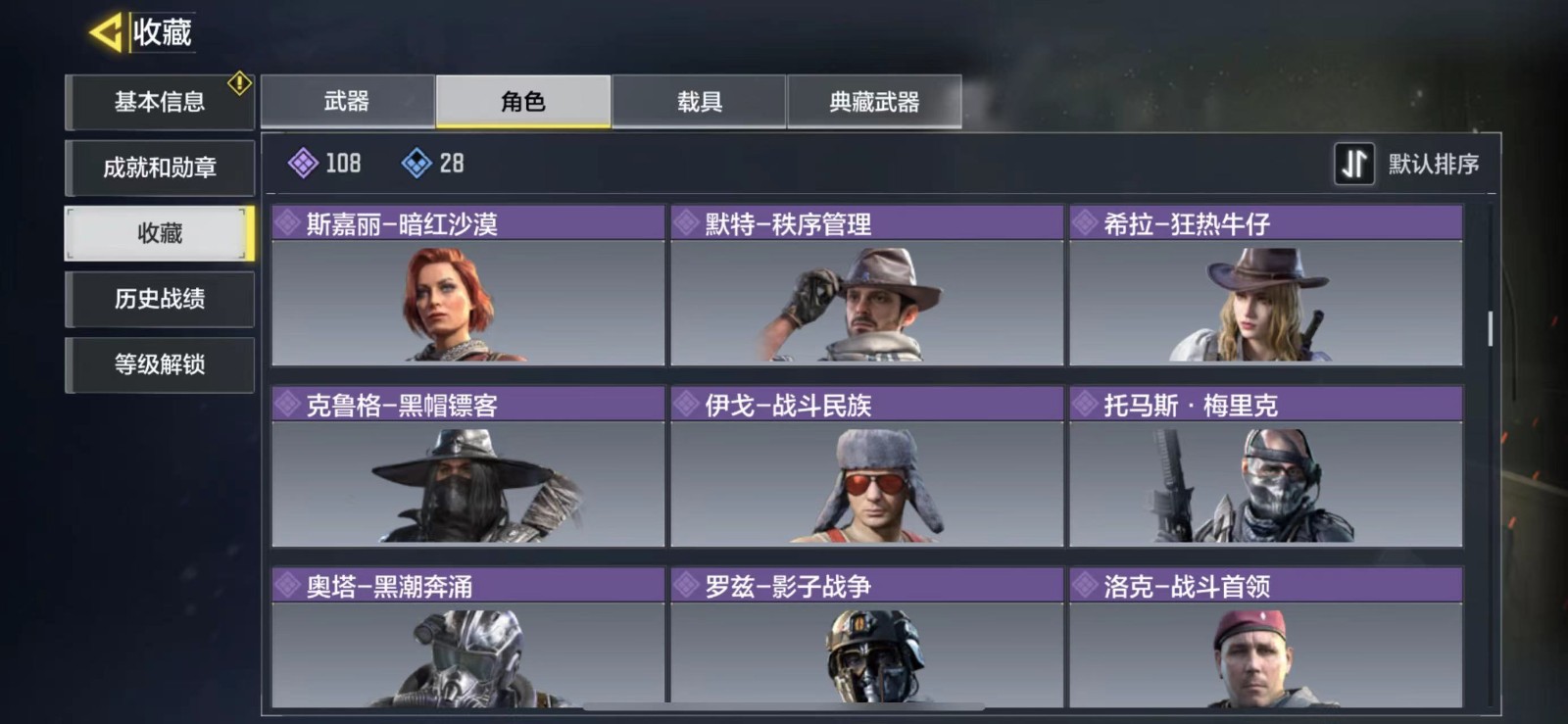This screenshot has height=724, width=1568.
Task: Click the yellow warning badge on 基本信息
Action: [x=239, y=83]
